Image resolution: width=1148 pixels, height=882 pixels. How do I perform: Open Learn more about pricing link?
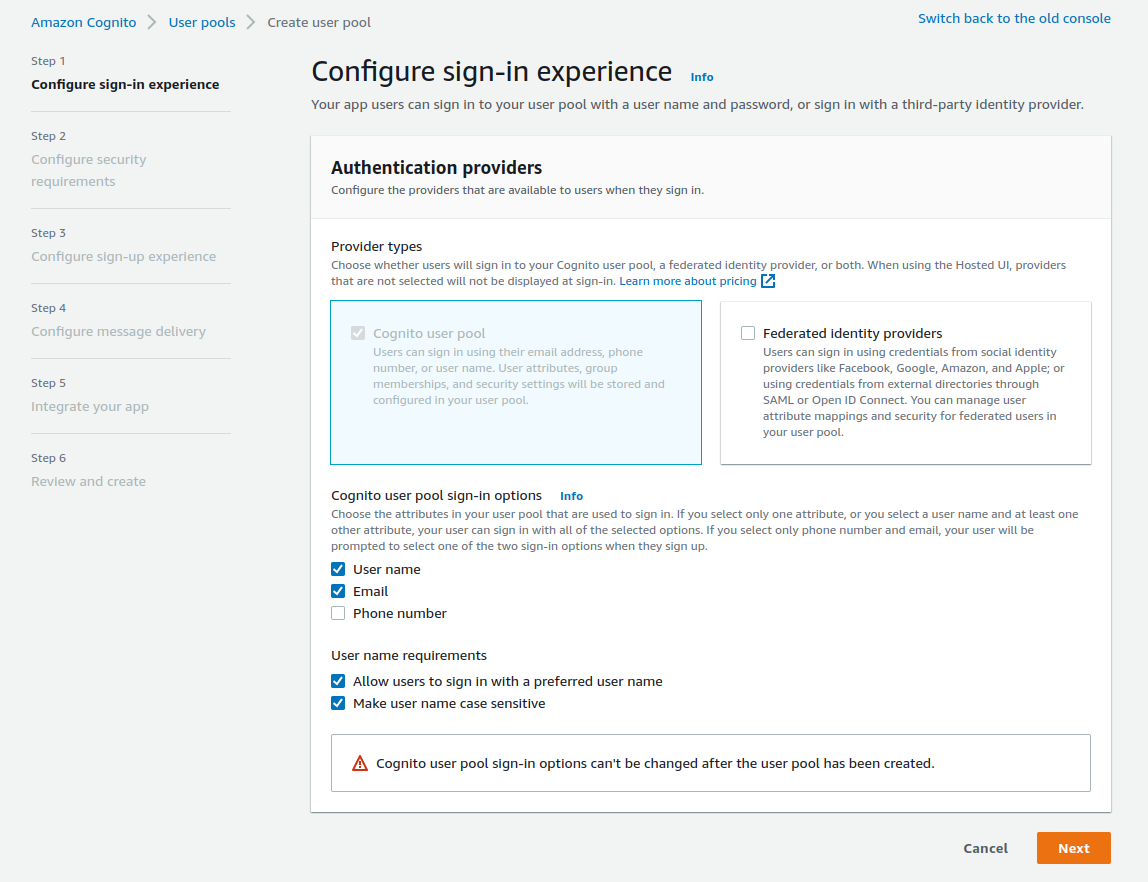point(687,281)
